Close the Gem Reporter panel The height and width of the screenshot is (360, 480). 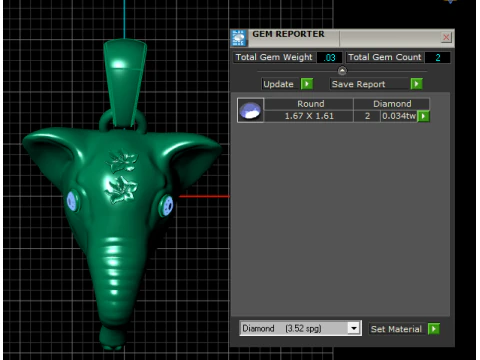[x=446, y=37]
